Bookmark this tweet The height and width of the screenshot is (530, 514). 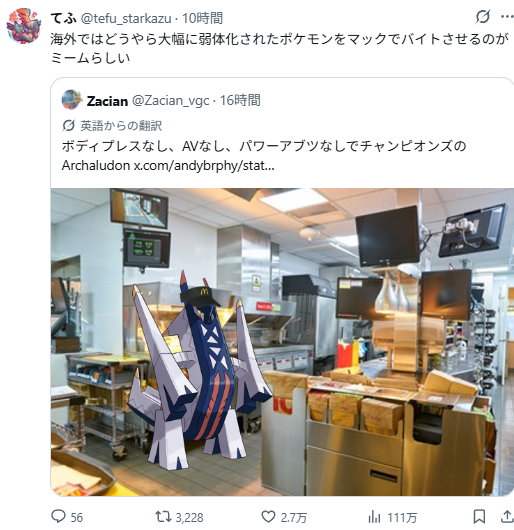[x=479, y=516]
